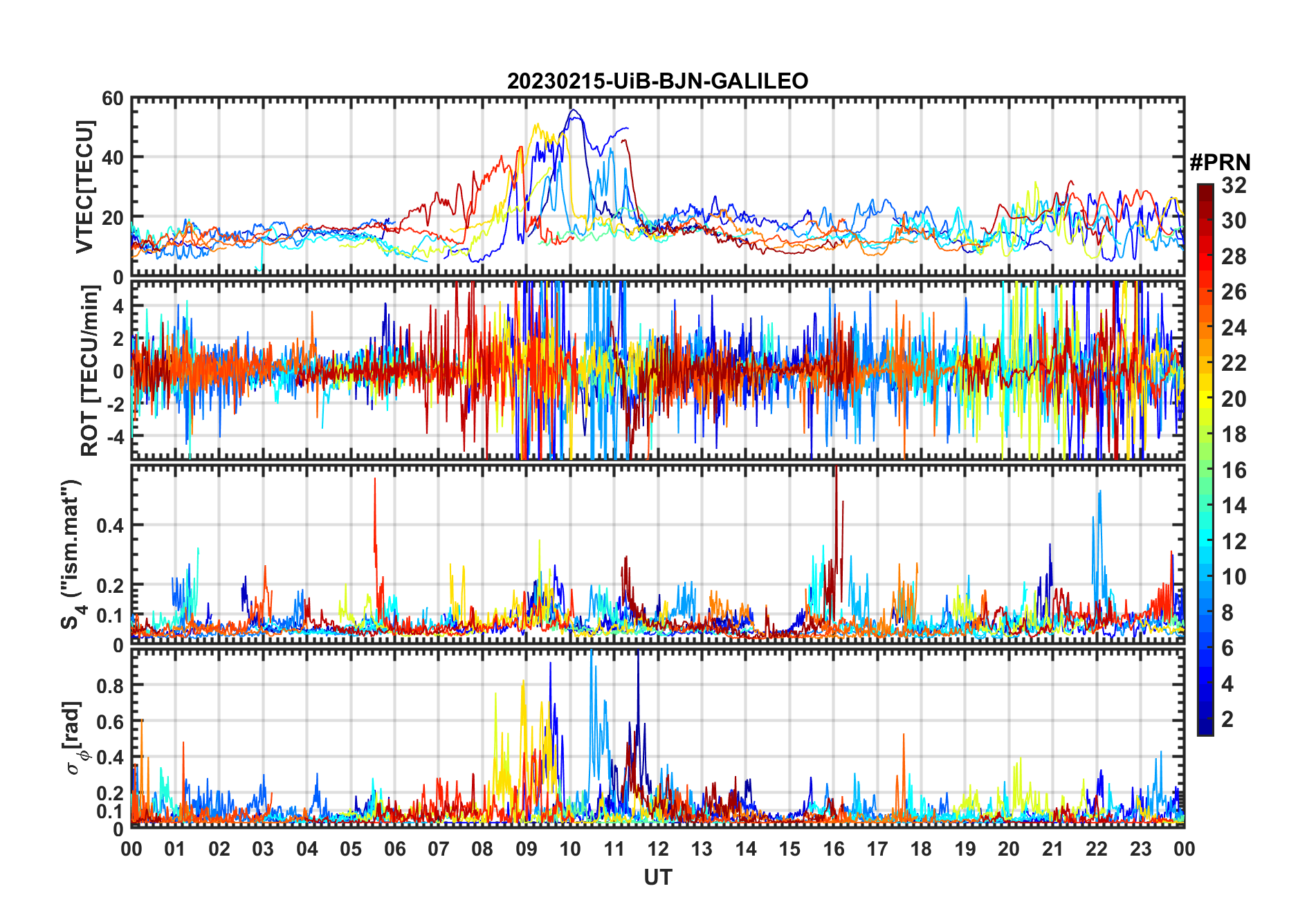Click the x-axis hour label 03
Image resolution: width=1316 pixels, height=920 pixels.
click(263, 849)
